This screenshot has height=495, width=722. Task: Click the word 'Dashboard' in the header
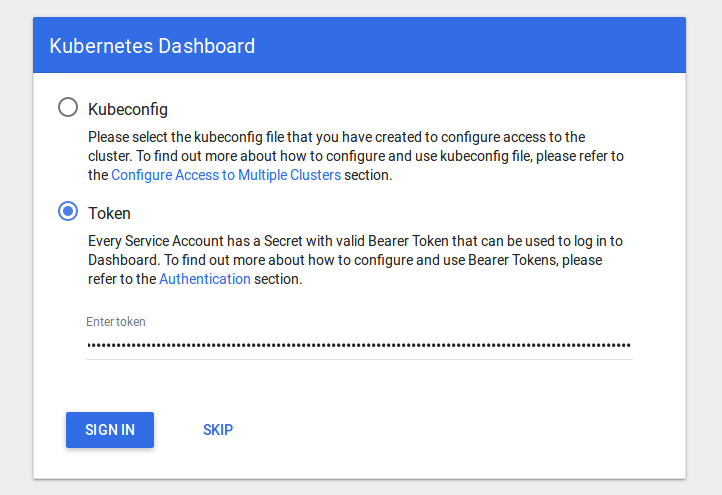click(206, 46)
